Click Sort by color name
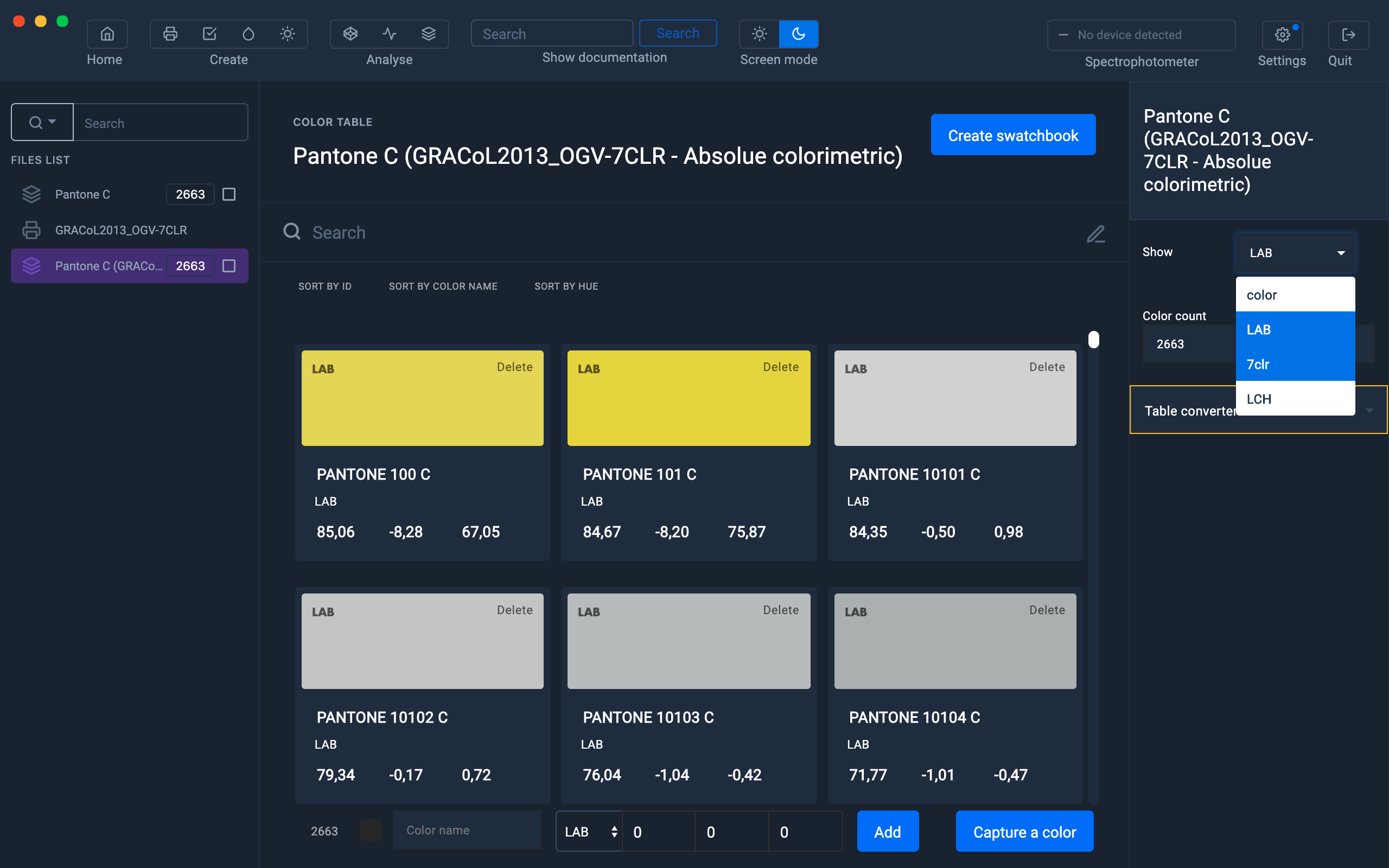This screenshot has height=868, width=1389. [443, 286]
